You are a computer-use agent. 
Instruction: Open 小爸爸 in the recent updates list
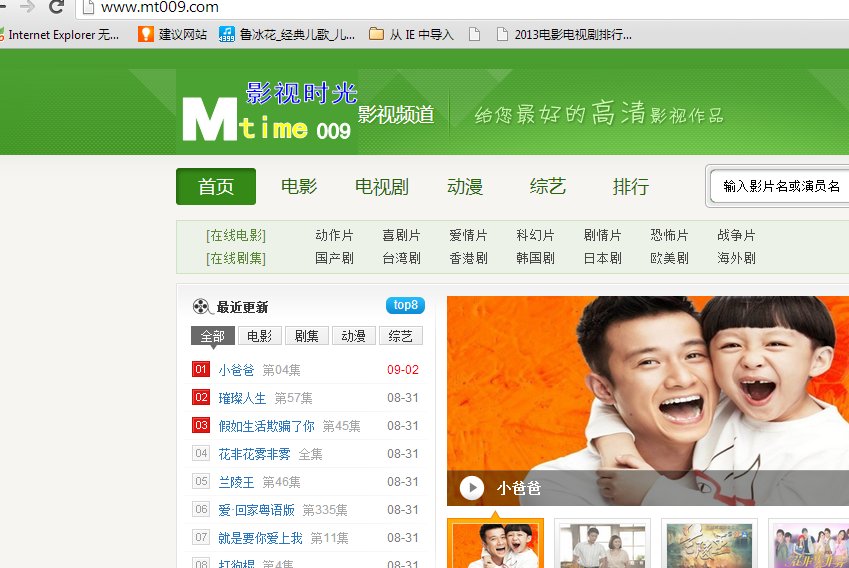tap(236, 370)
